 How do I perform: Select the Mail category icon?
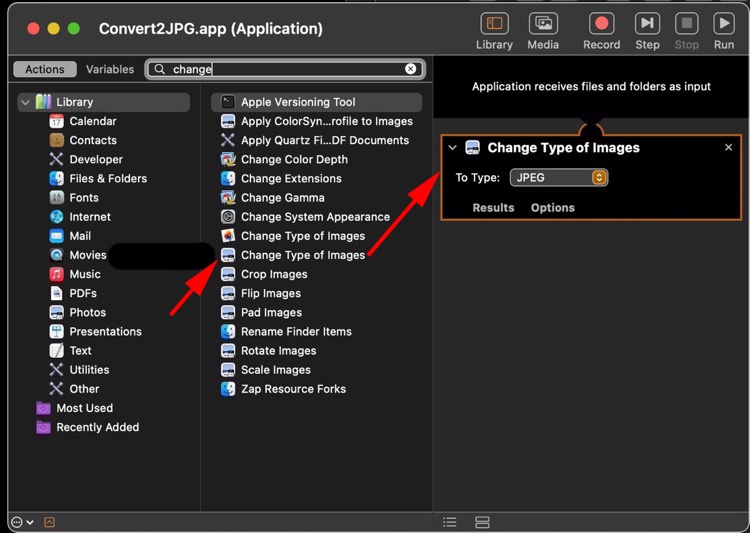56,236
